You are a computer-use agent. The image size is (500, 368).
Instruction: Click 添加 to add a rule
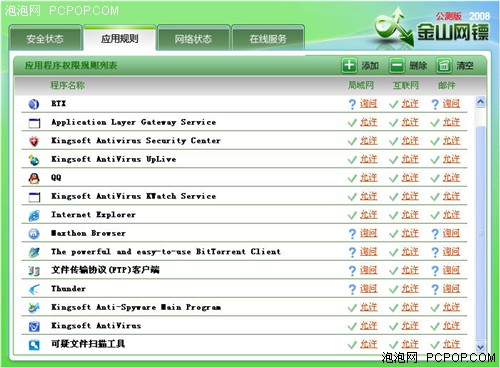point(370,66)
